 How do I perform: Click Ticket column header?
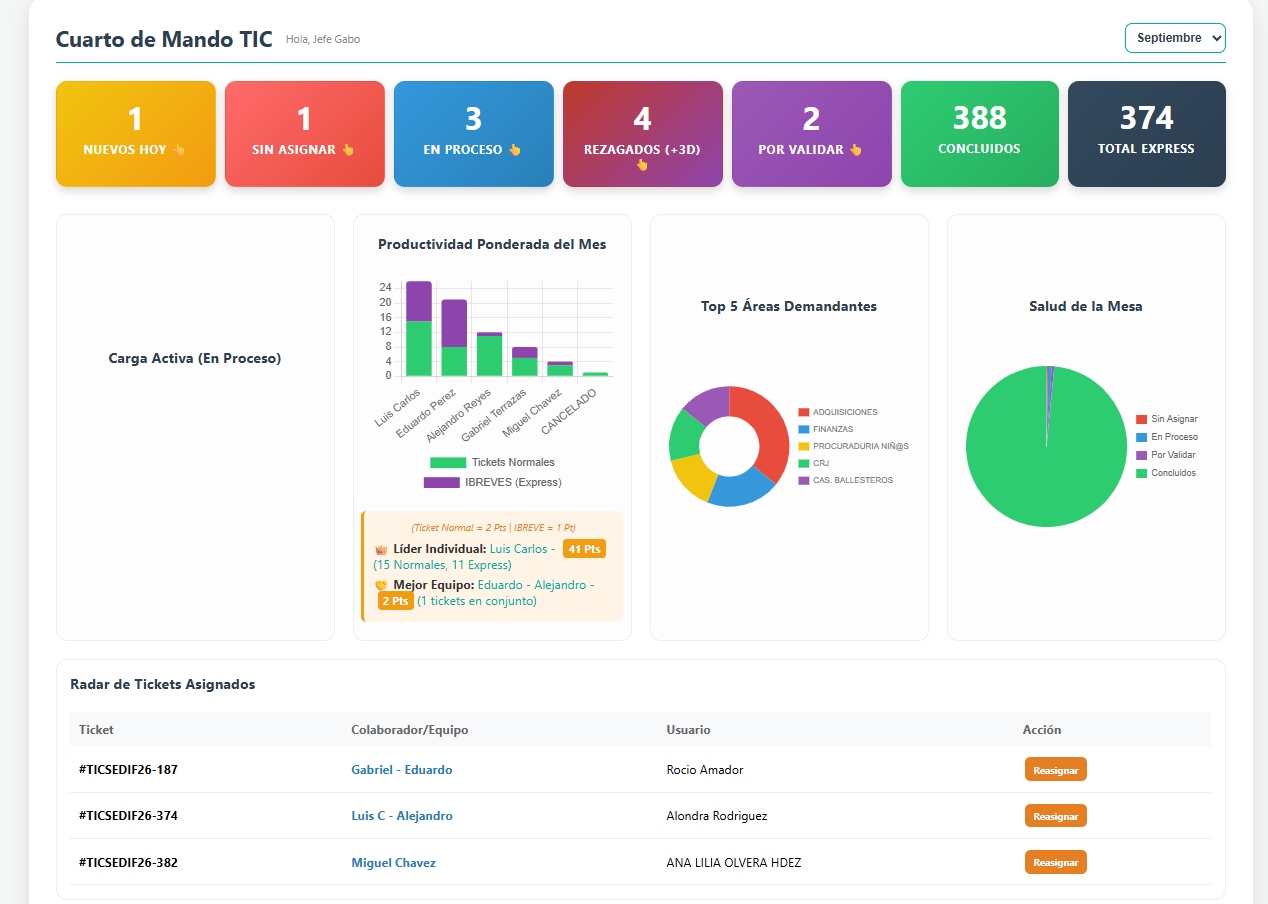[96, 730]
